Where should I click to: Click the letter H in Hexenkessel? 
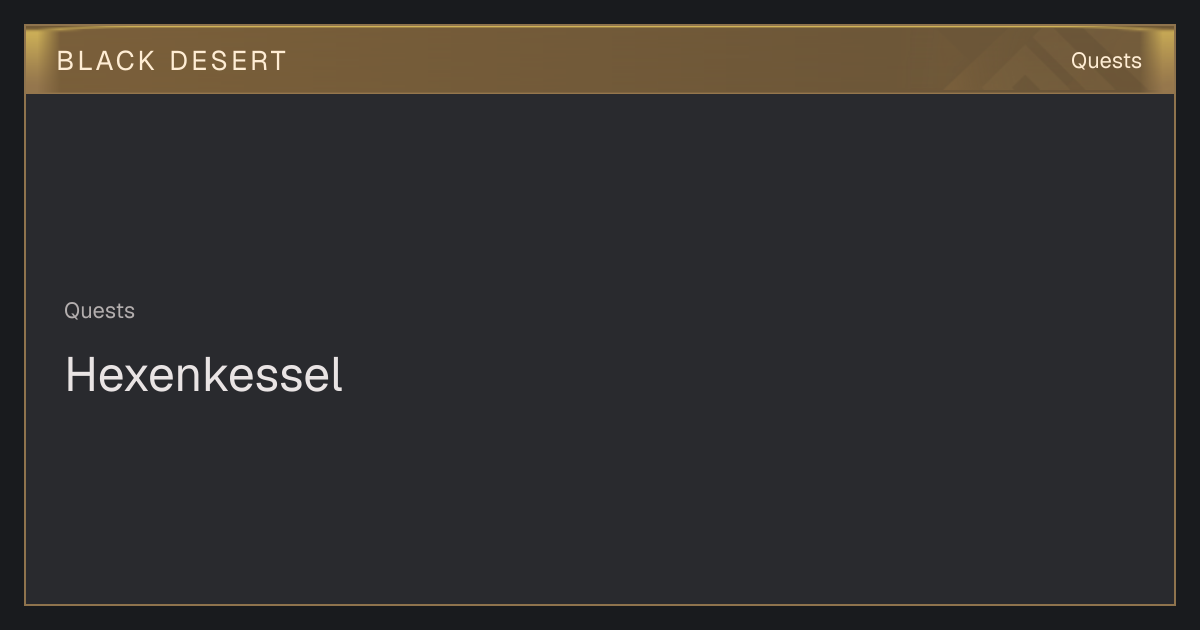pyautogui.click(x=79, y=375)
